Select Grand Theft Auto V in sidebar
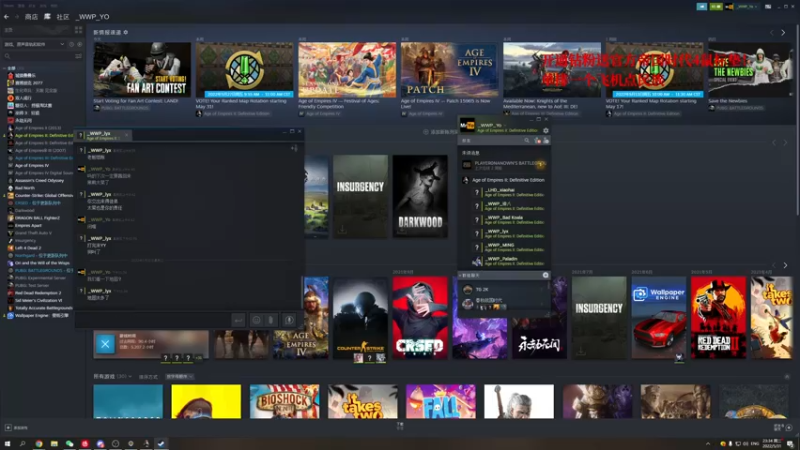 (33, 233)
